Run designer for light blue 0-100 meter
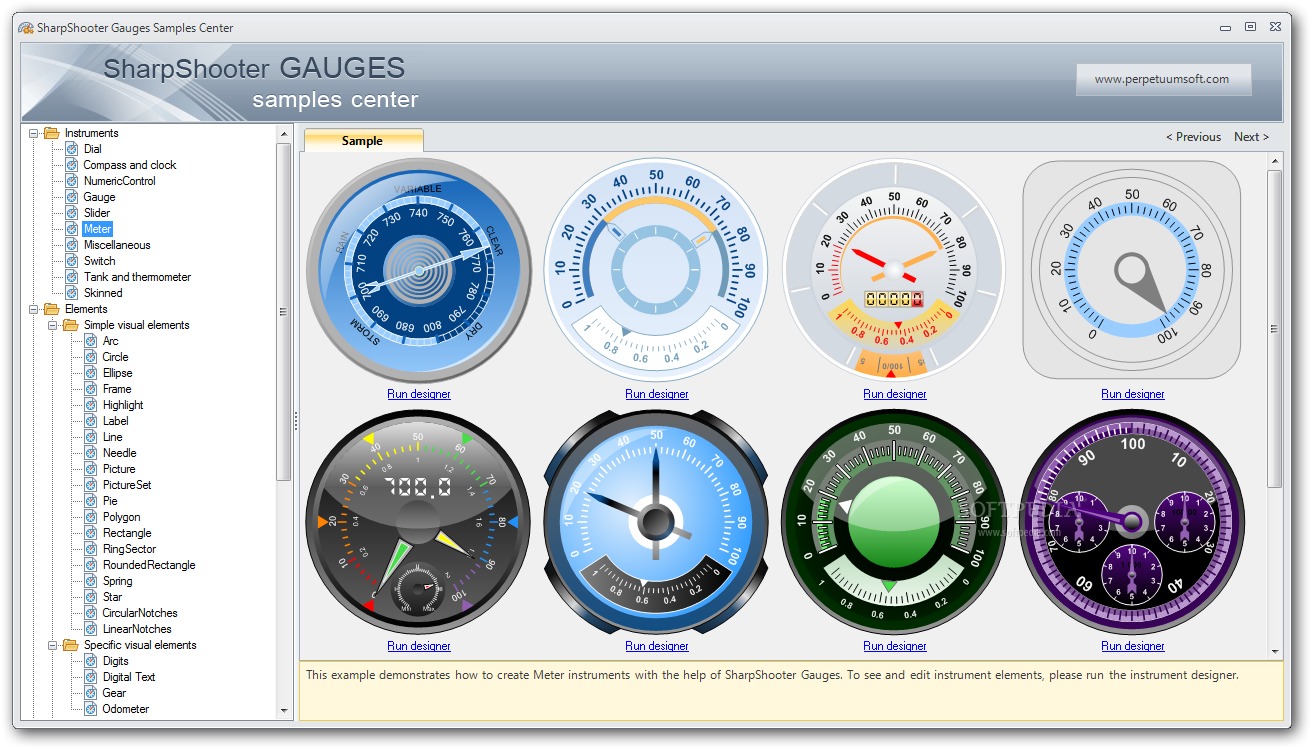The height and width of the screenshot is (749, 1312). 657,394
